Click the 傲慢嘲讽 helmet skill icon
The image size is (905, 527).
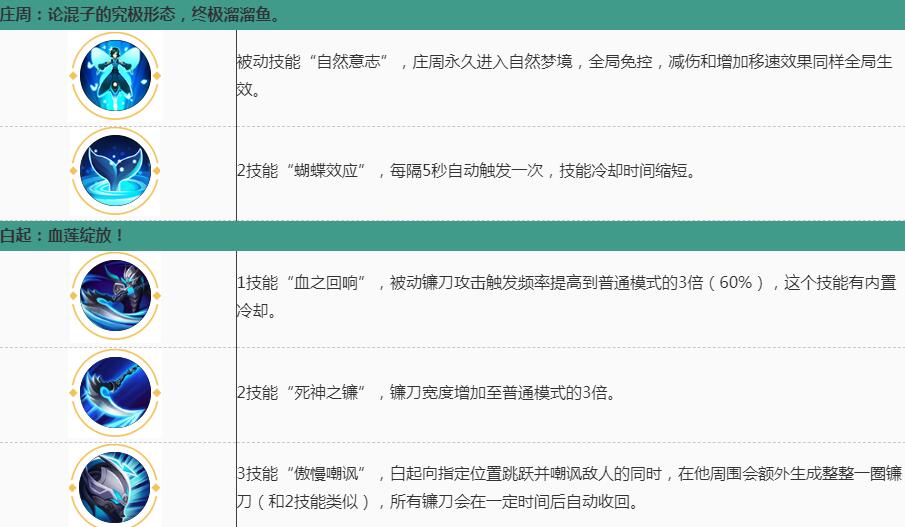(115, 486)
